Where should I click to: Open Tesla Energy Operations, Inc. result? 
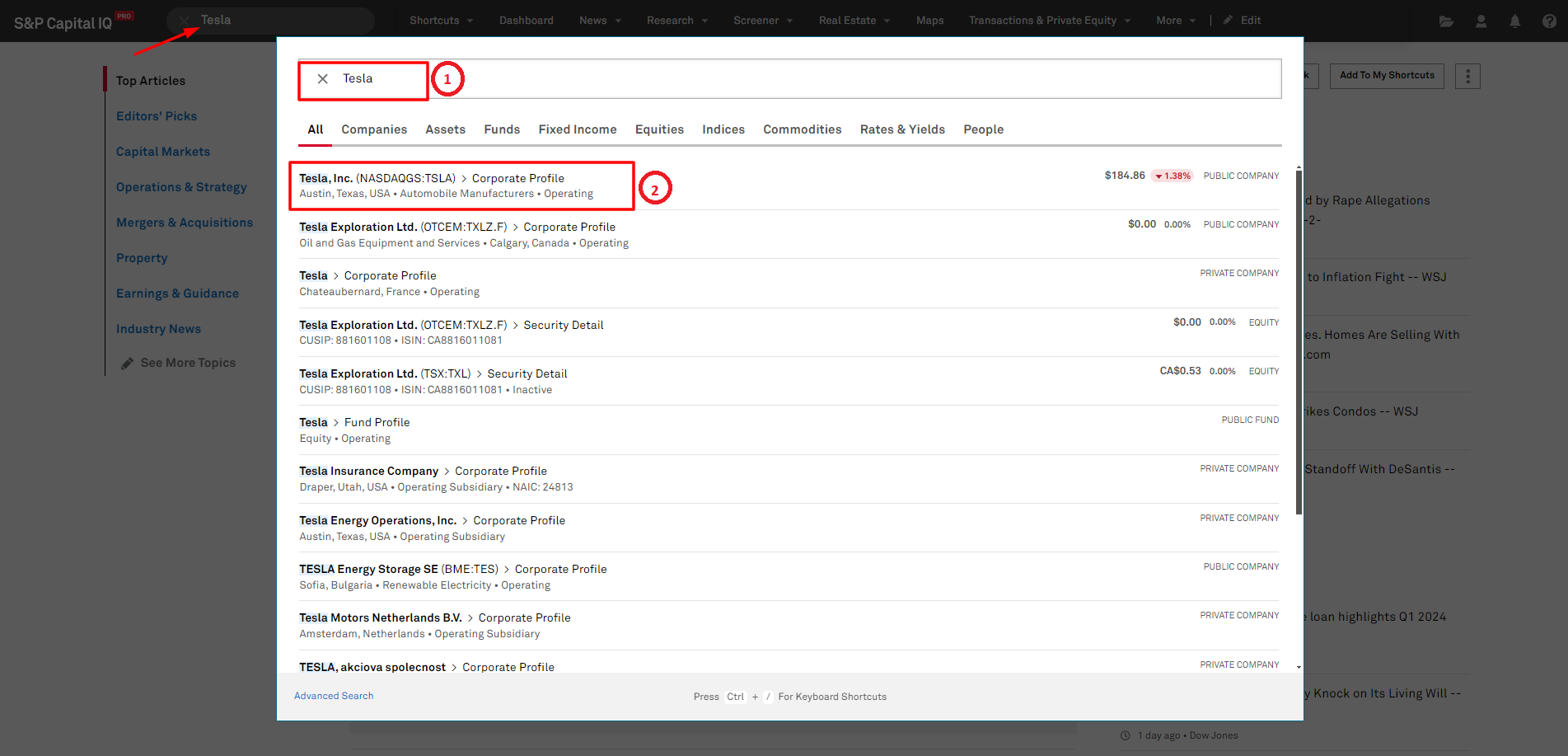787,528
